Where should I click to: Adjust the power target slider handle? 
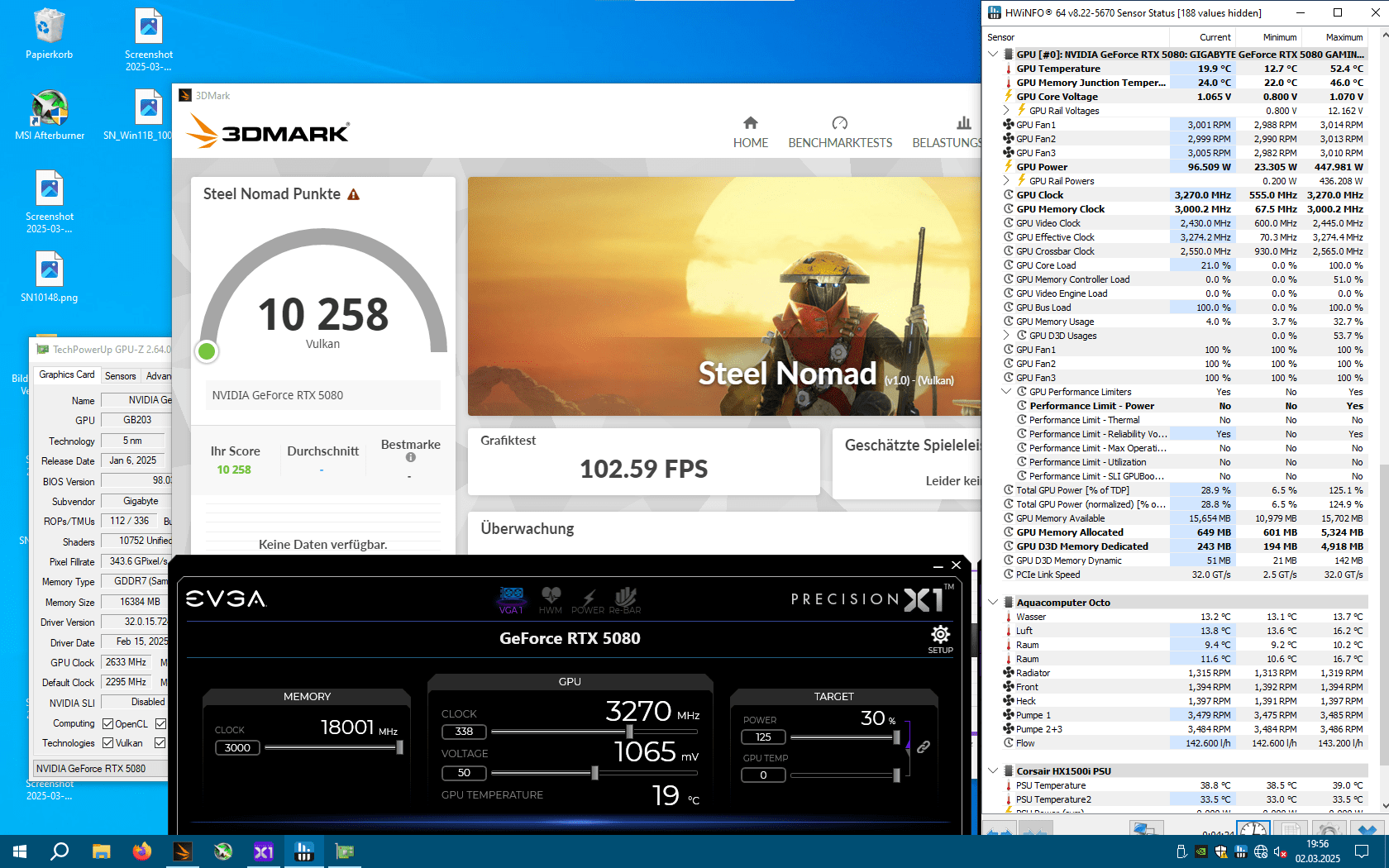[x=896, y=737]
